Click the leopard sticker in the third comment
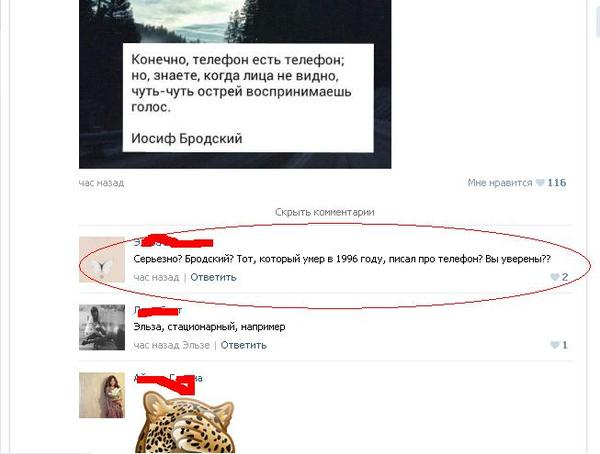The width and height of the screenshot is (600, 454). tap(185, 422)
